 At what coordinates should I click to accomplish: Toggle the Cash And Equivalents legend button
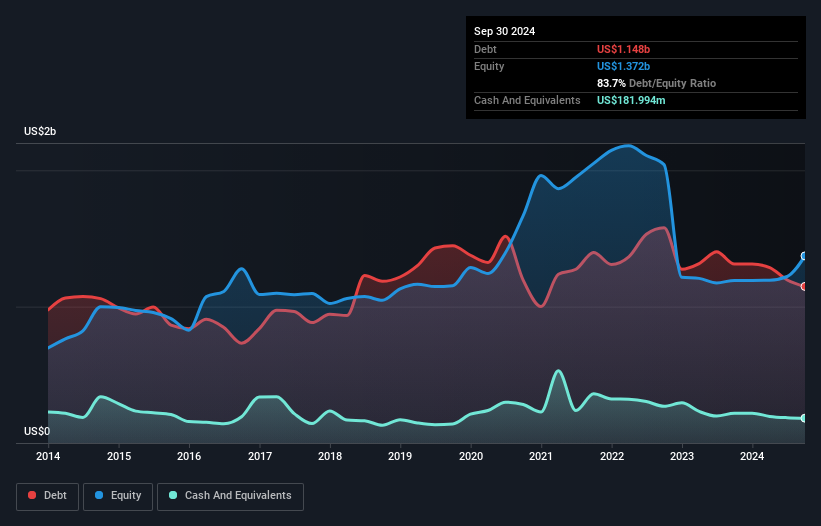coord(230,496)
